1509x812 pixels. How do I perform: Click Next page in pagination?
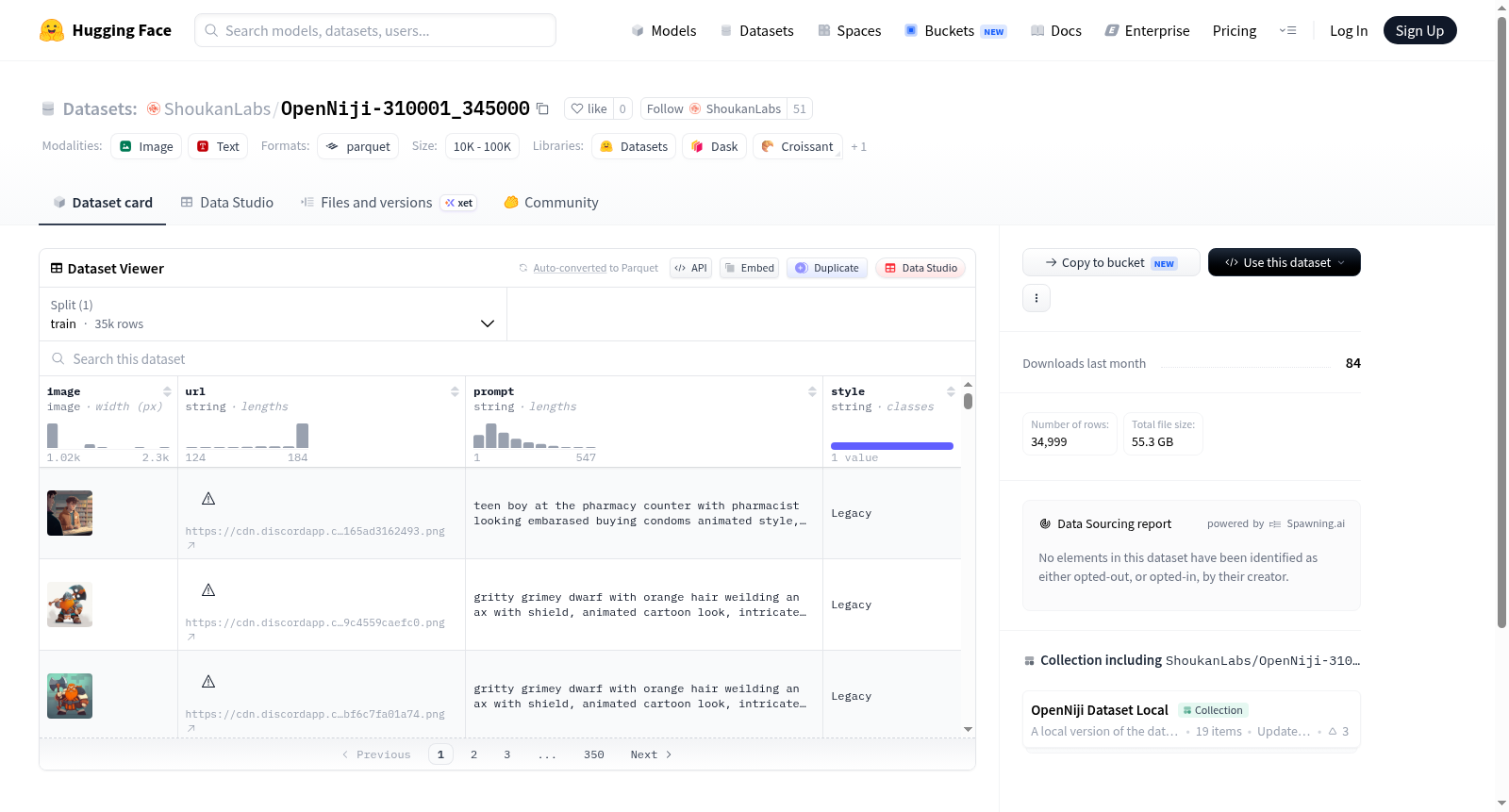[x=651, y=754]
